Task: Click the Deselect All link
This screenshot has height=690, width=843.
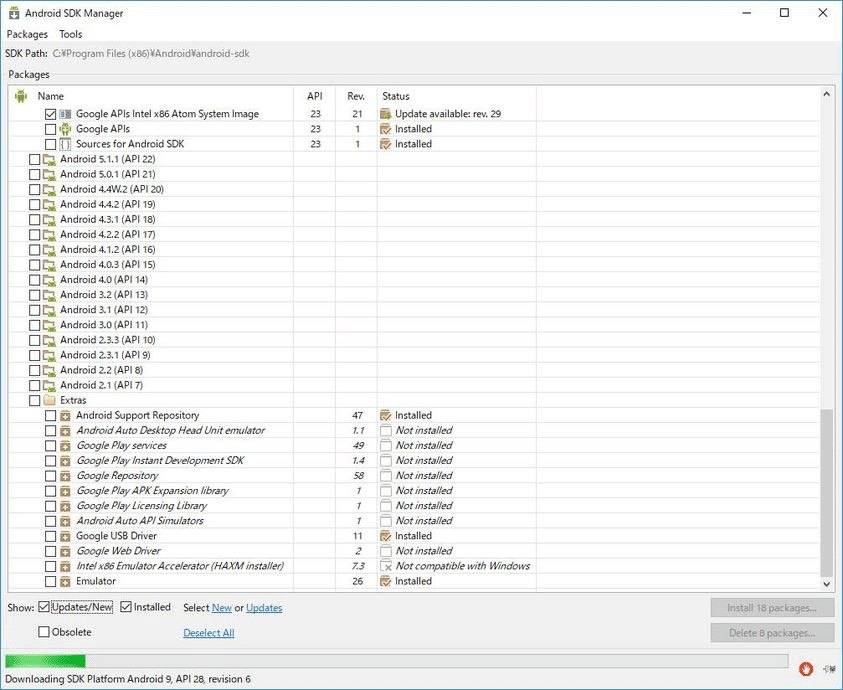Action: coord(209,632)
